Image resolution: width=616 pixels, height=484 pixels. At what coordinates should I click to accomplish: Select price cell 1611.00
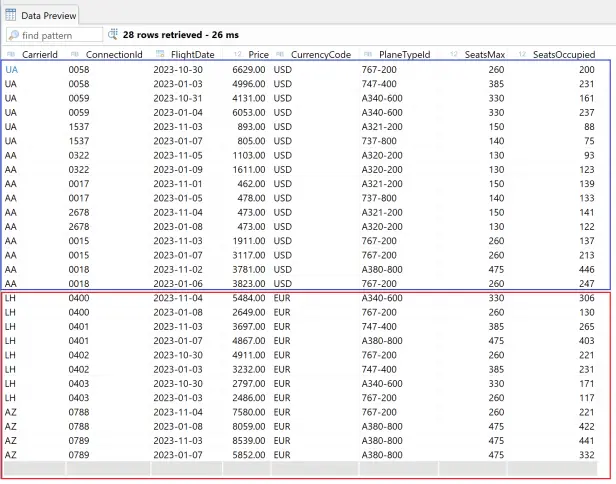[249, 170]
